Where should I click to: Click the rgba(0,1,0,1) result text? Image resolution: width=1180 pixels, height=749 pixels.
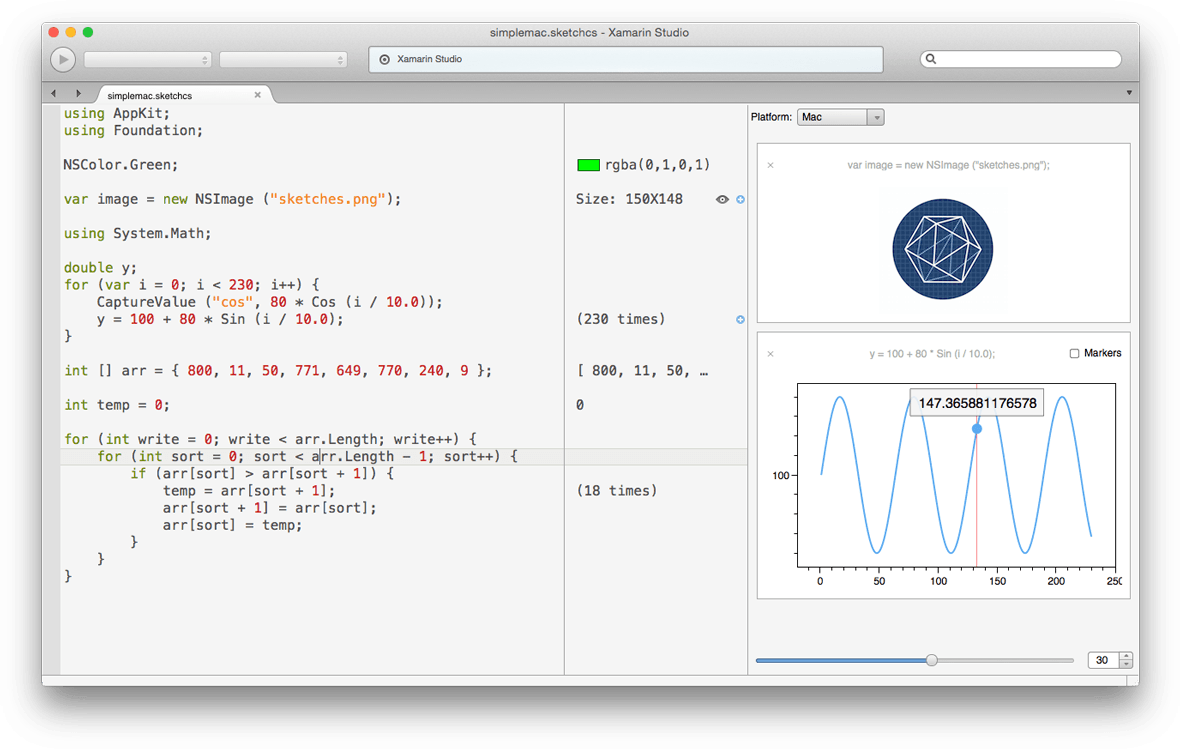[x=658, y=165]
